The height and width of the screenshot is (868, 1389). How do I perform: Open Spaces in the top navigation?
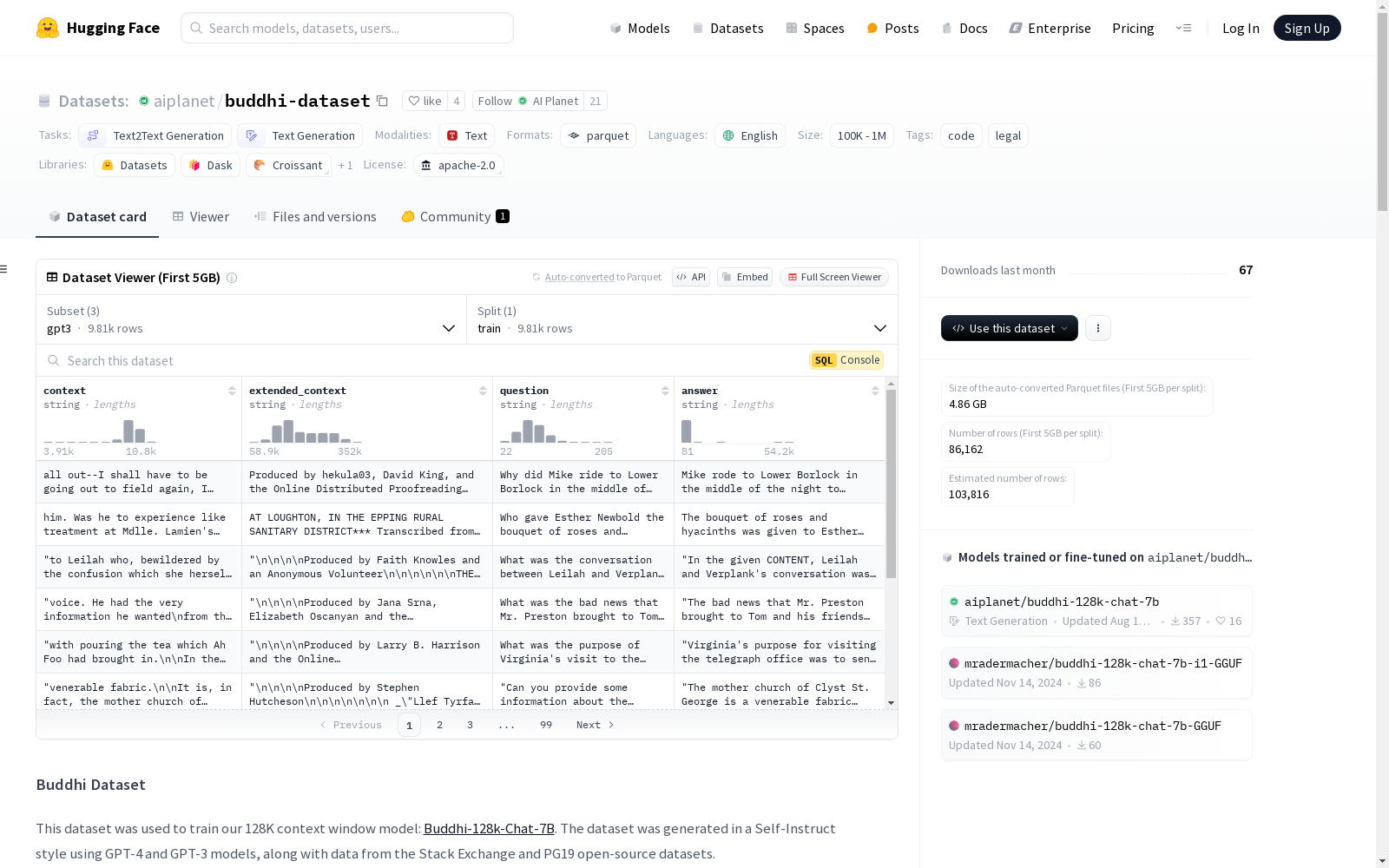(815, 28)
